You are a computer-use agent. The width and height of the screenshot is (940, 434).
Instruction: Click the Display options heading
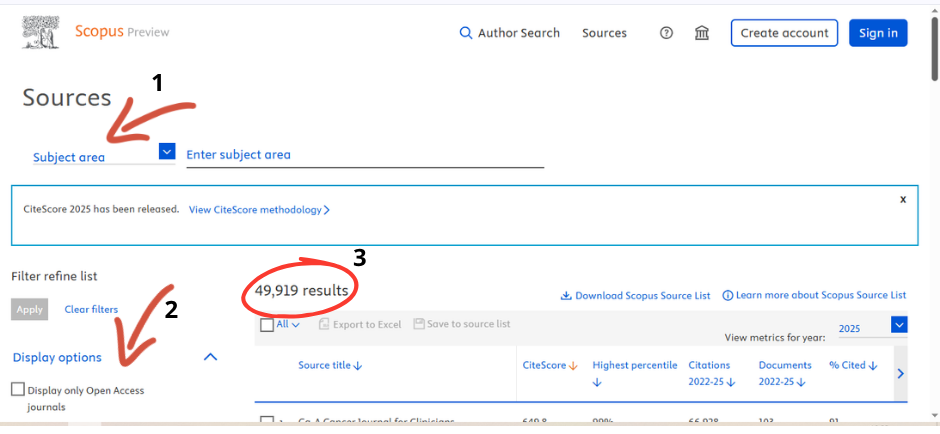pos(57,358)
